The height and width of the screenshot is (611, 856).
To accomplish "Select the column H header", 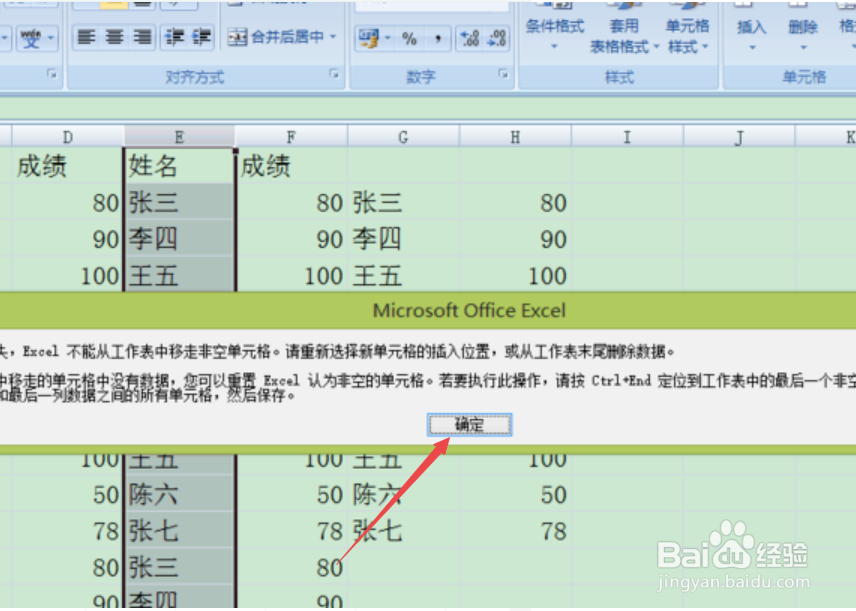I will (x=515, y=137).
